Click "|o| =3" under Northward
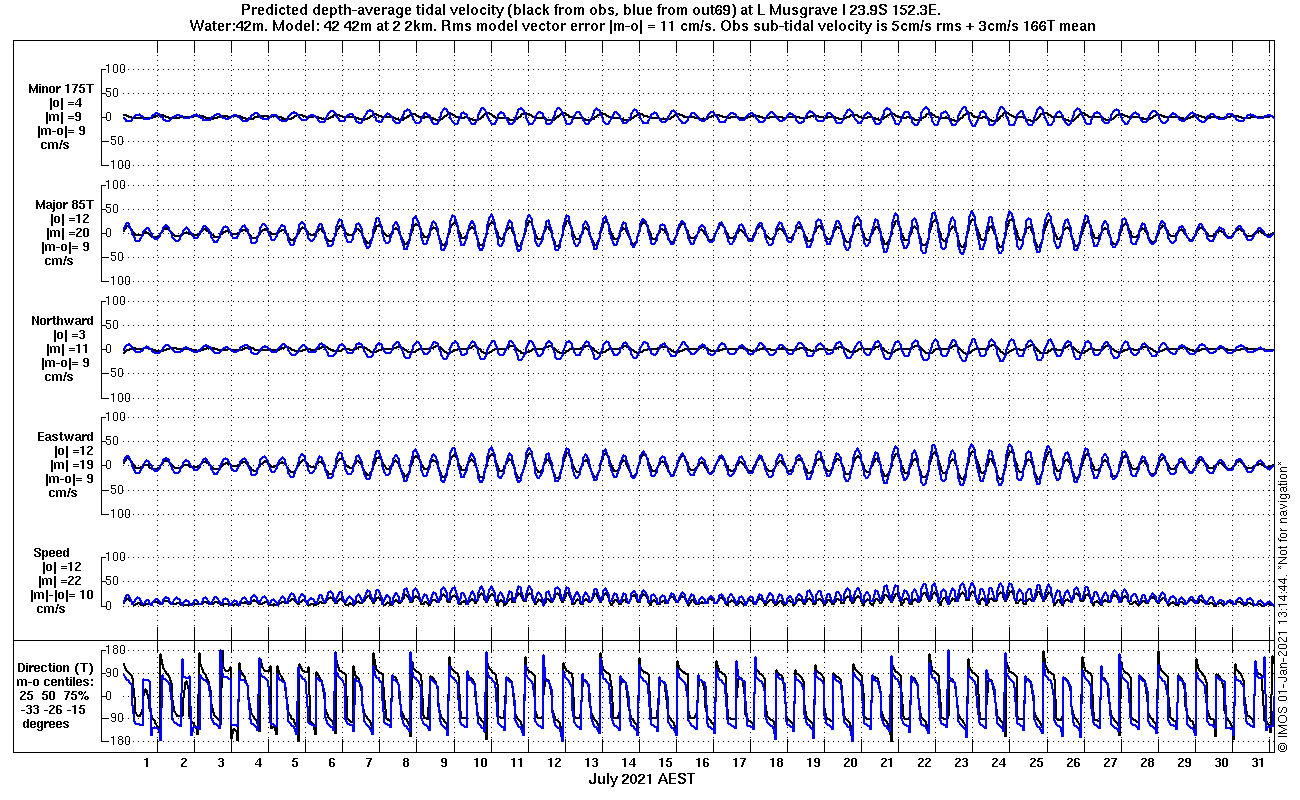Image resolution: width=1300 pixels, height=800 pixels. pos(68,335)
